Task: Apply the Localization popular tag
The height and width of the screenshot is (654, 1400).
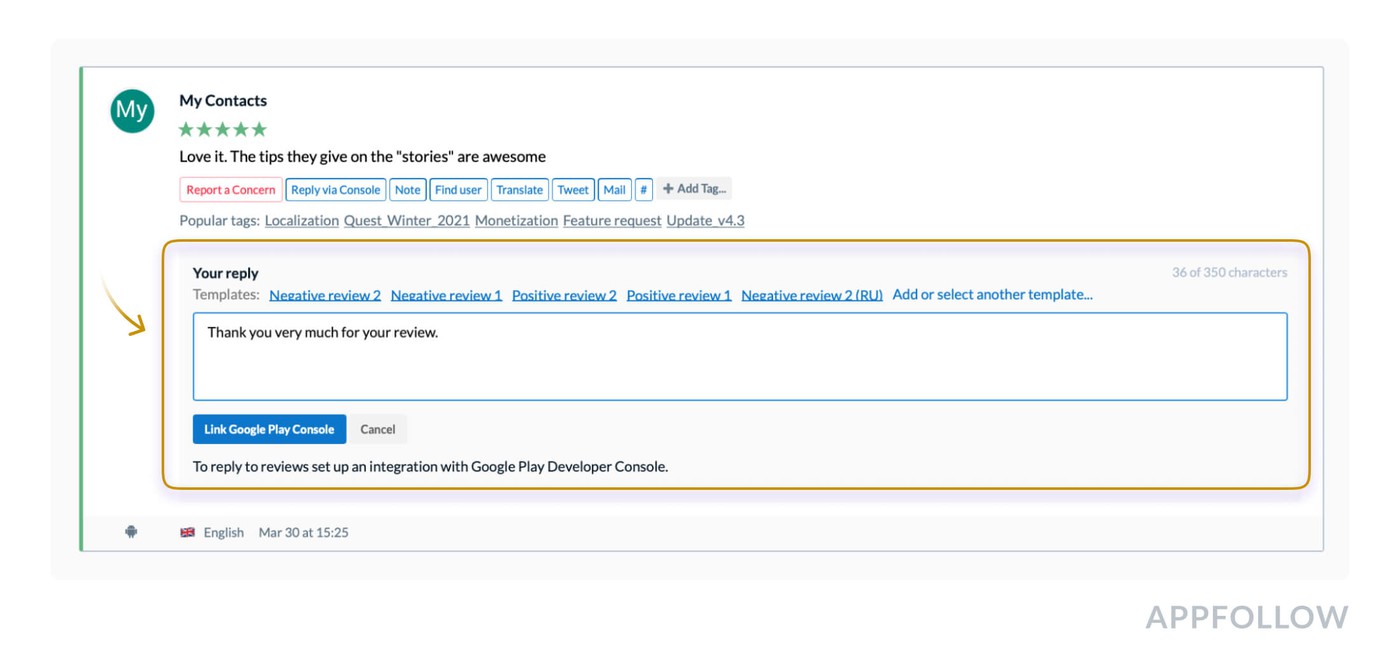Action: 302,220
